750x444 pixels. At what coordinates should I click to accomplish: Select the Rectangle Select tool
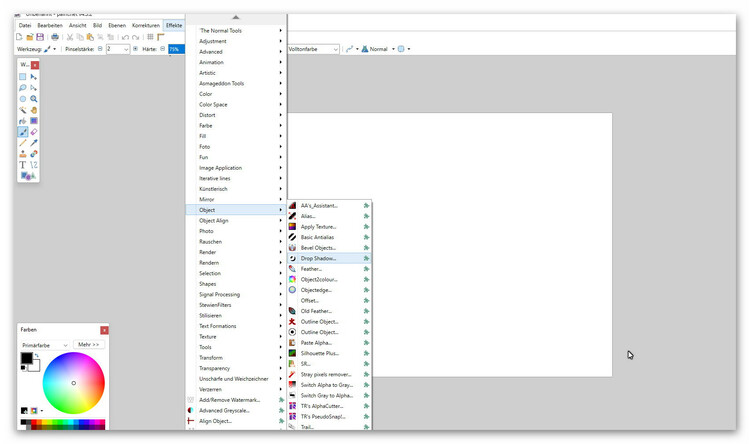(22, 77)
